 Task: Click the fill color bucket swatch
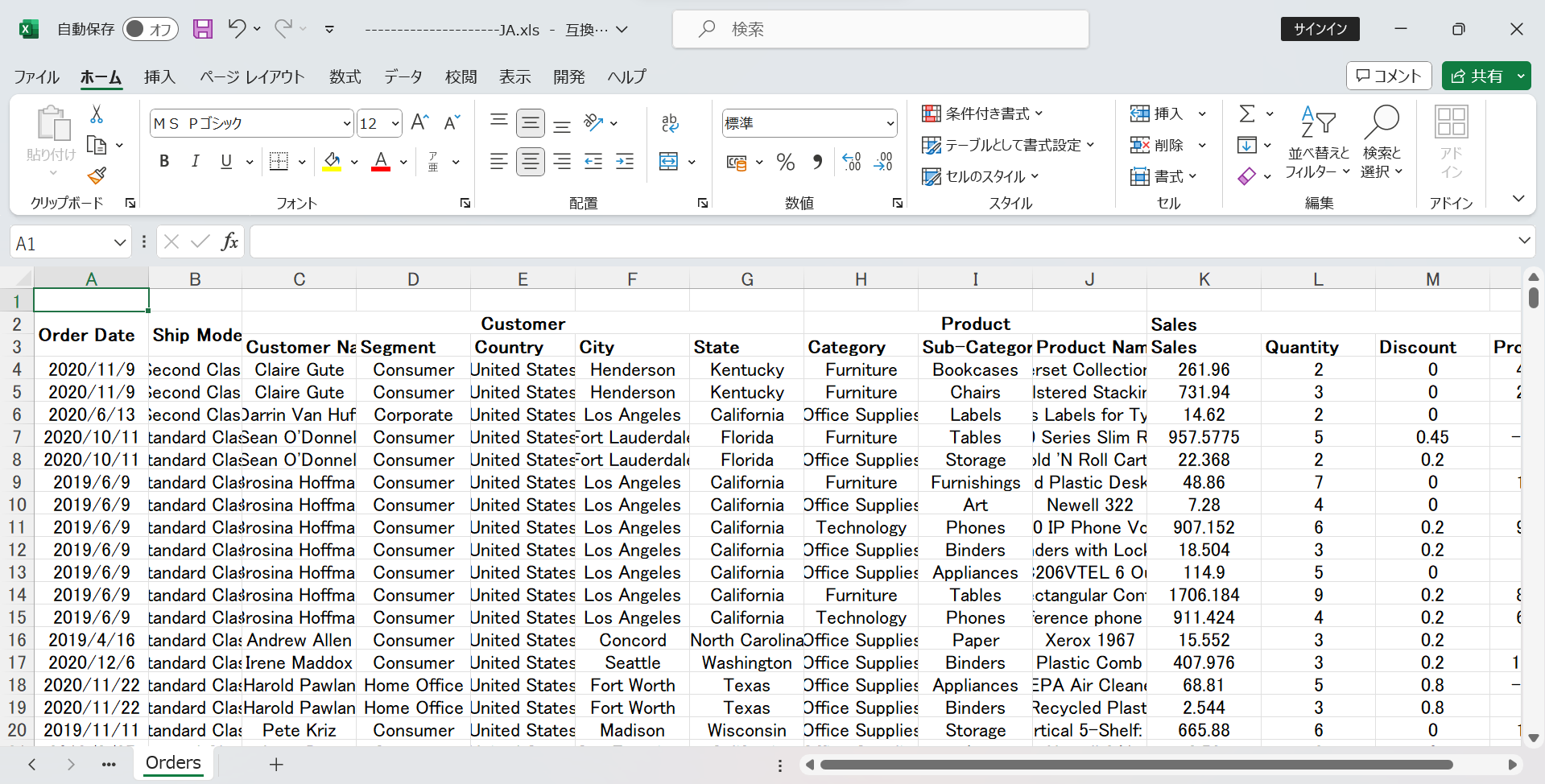332,161
